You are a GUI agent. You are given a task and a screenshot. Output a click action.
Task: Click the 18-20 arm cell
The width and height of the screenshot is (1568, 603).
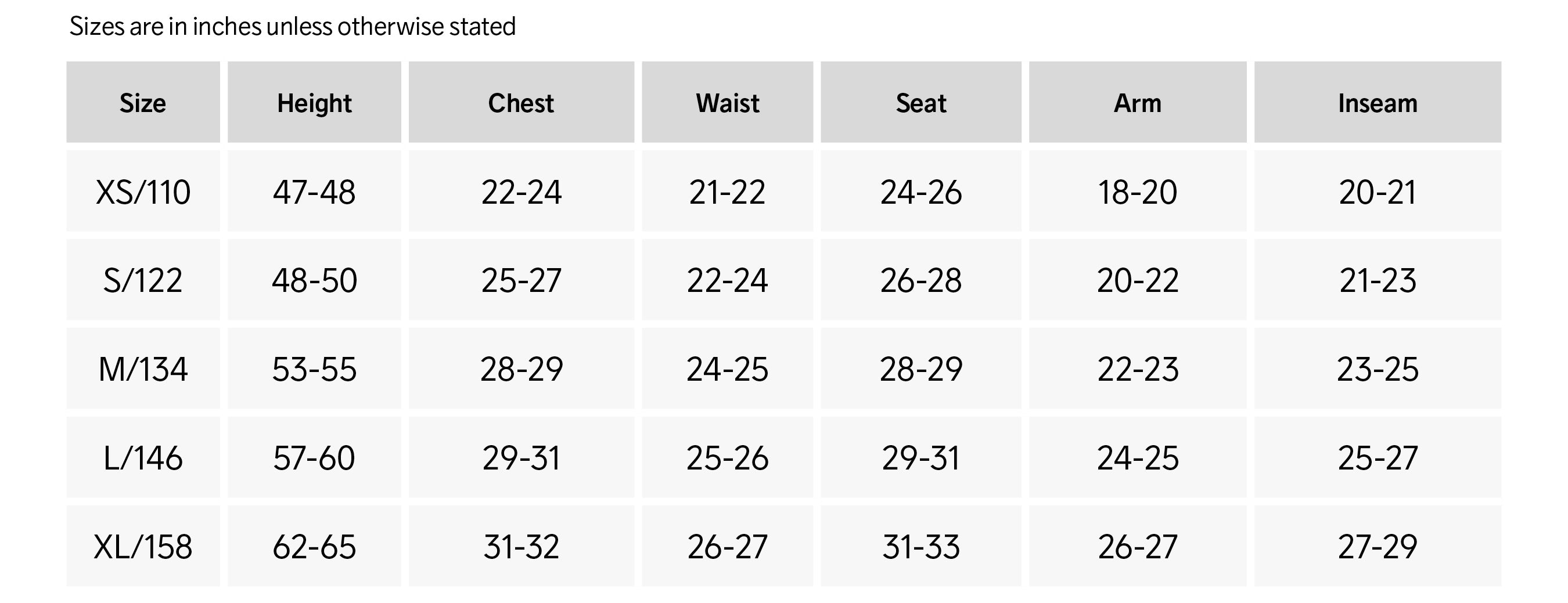click(1137, 192)
